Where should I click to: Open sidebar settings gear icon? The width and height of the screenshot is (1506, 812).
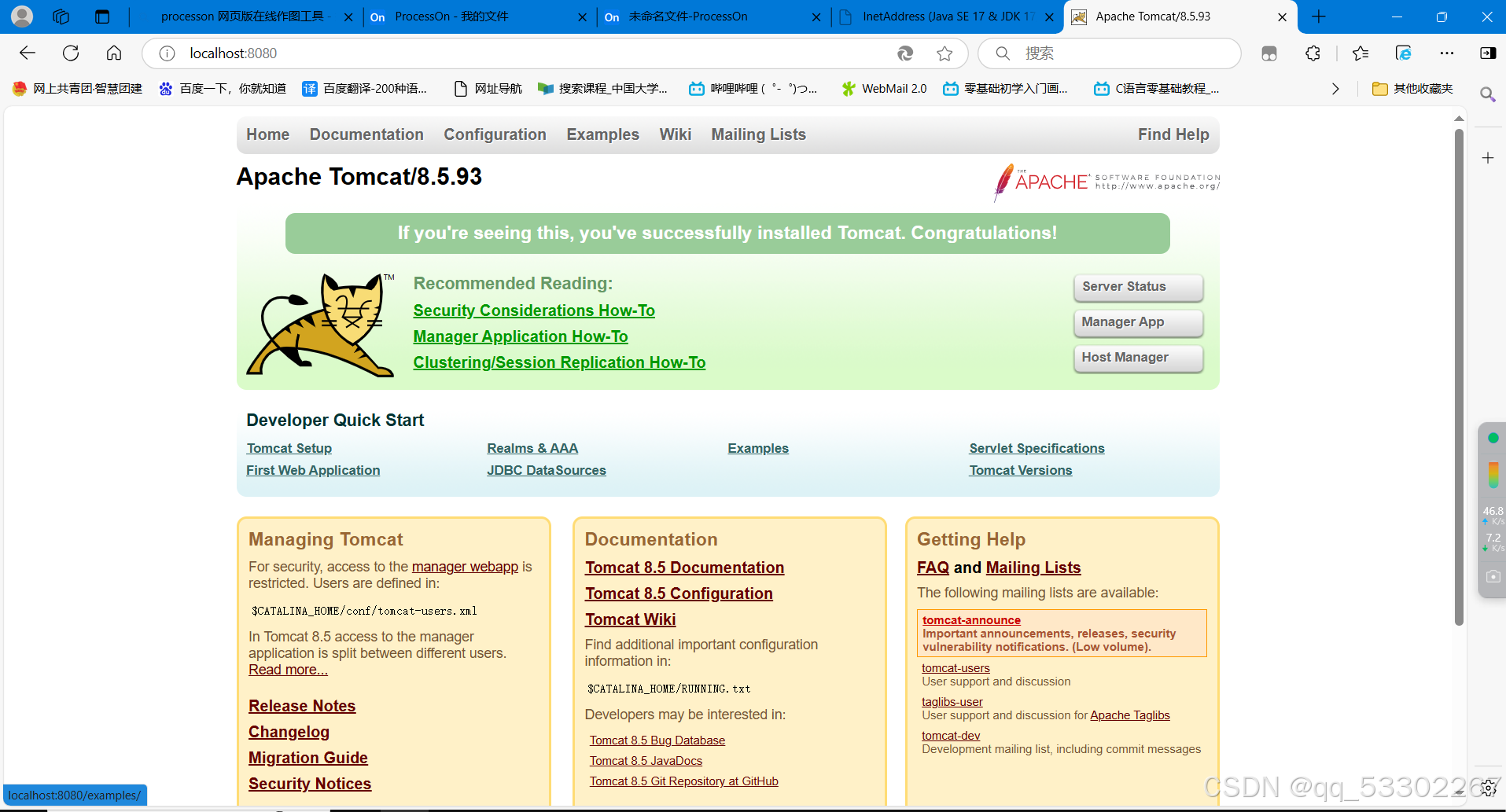click(x=1489, y=788)
